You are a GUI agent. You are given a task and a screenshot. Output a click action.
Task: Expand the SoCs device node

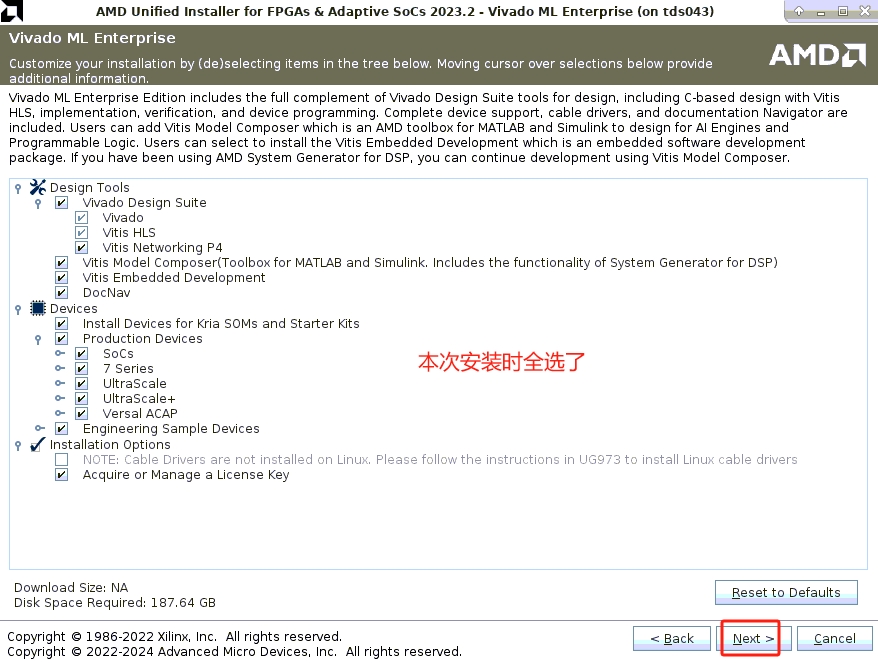[x=59, y=354]
